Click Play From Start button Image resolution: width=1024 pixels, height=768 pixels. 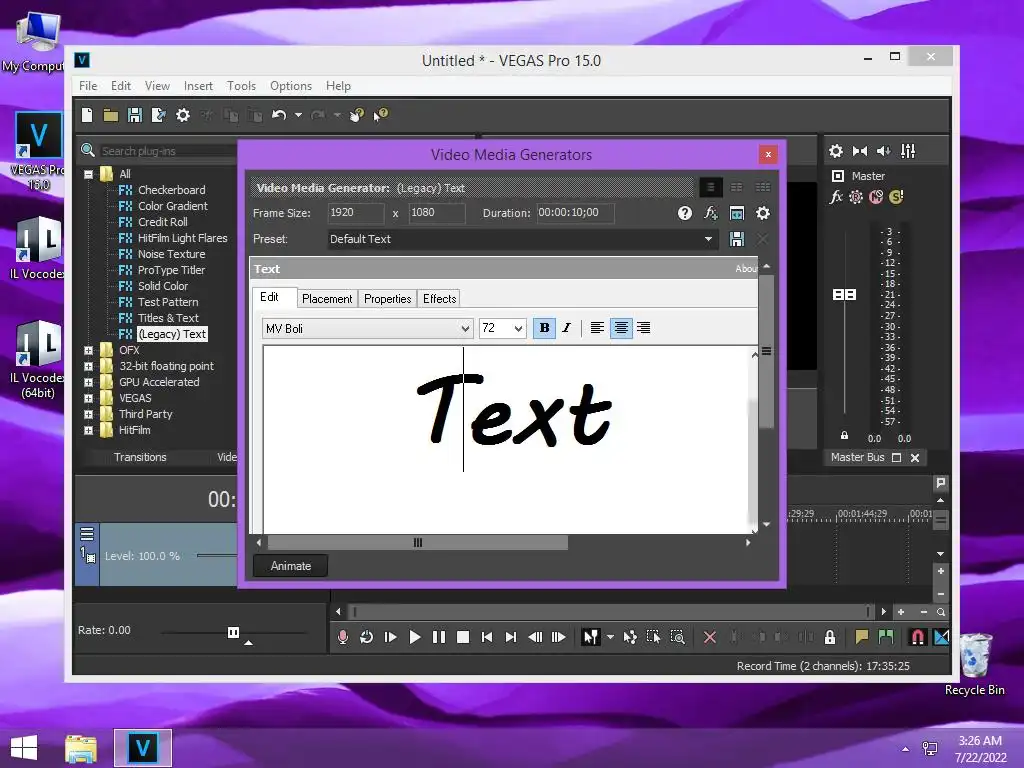[391, 637]
